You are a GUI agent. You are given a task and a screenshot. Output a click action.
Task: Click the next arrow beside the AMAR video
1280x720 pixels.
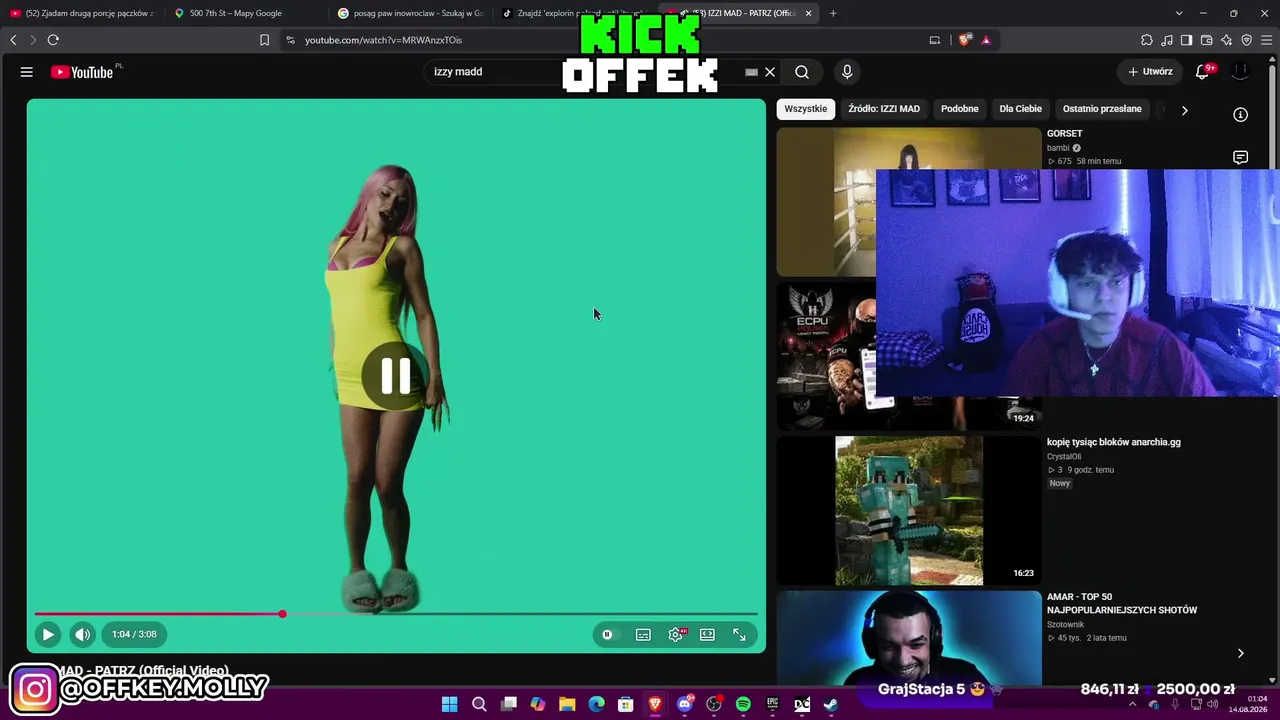[x=1240, y=653]
